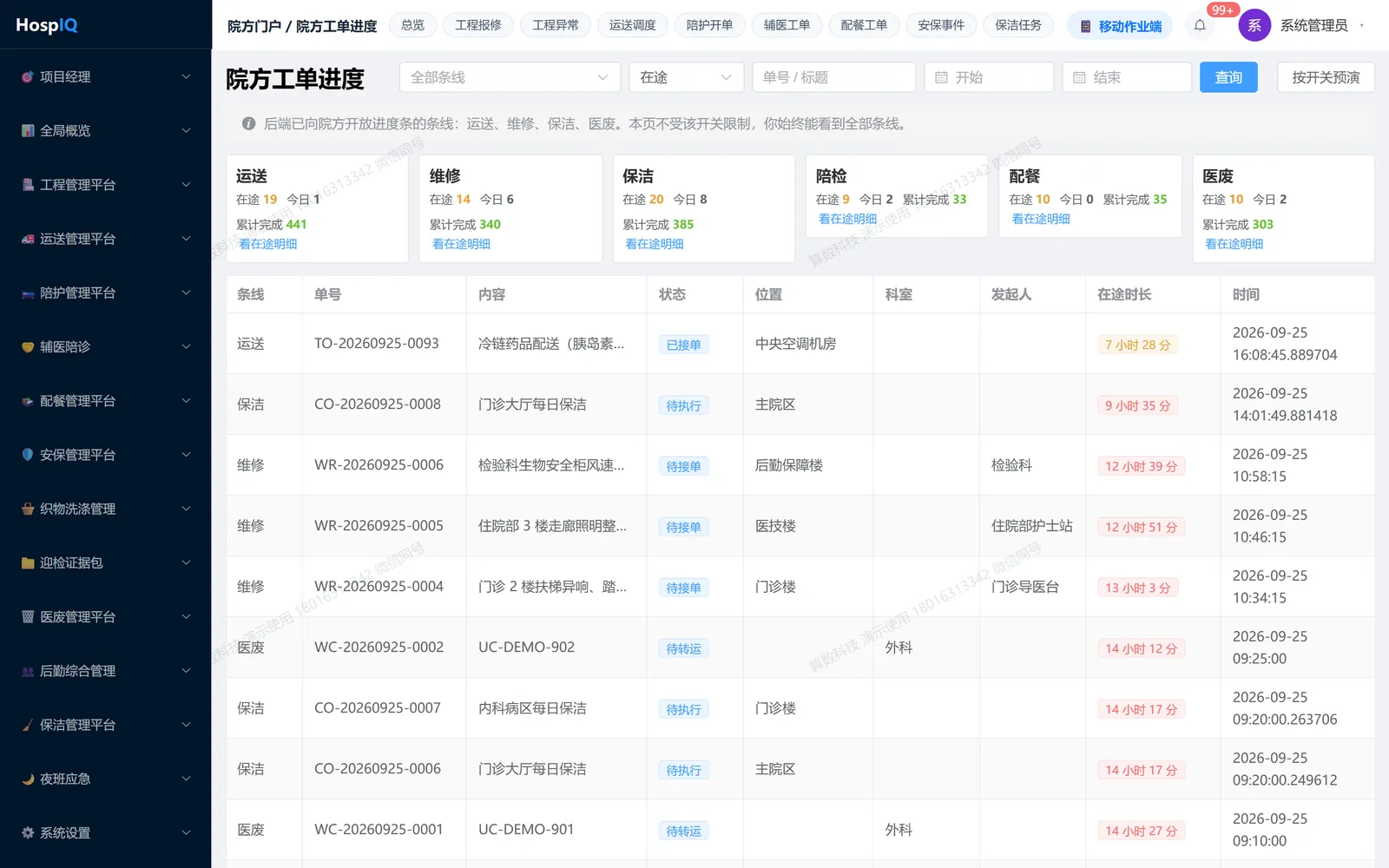Switch to 工程异常 tab

[556, 25]
